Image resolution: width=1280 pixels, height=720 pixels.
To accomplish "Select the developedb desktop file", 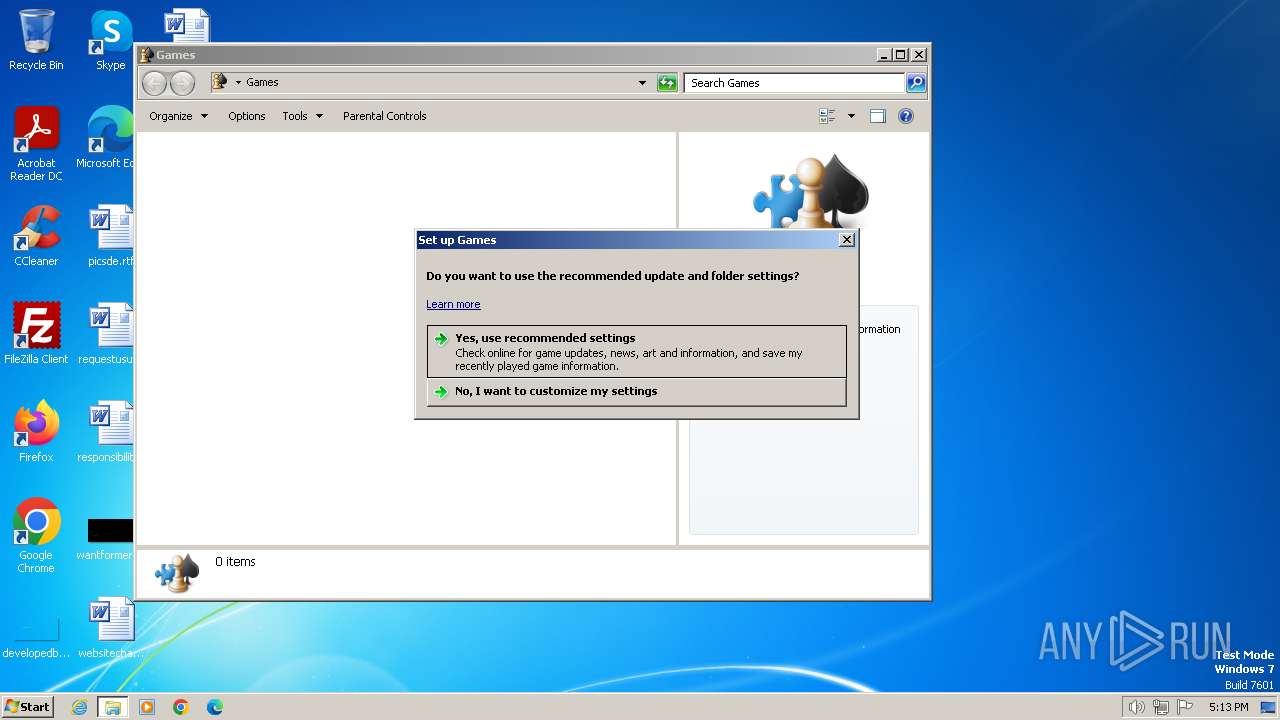I will [x=36, y=638].
